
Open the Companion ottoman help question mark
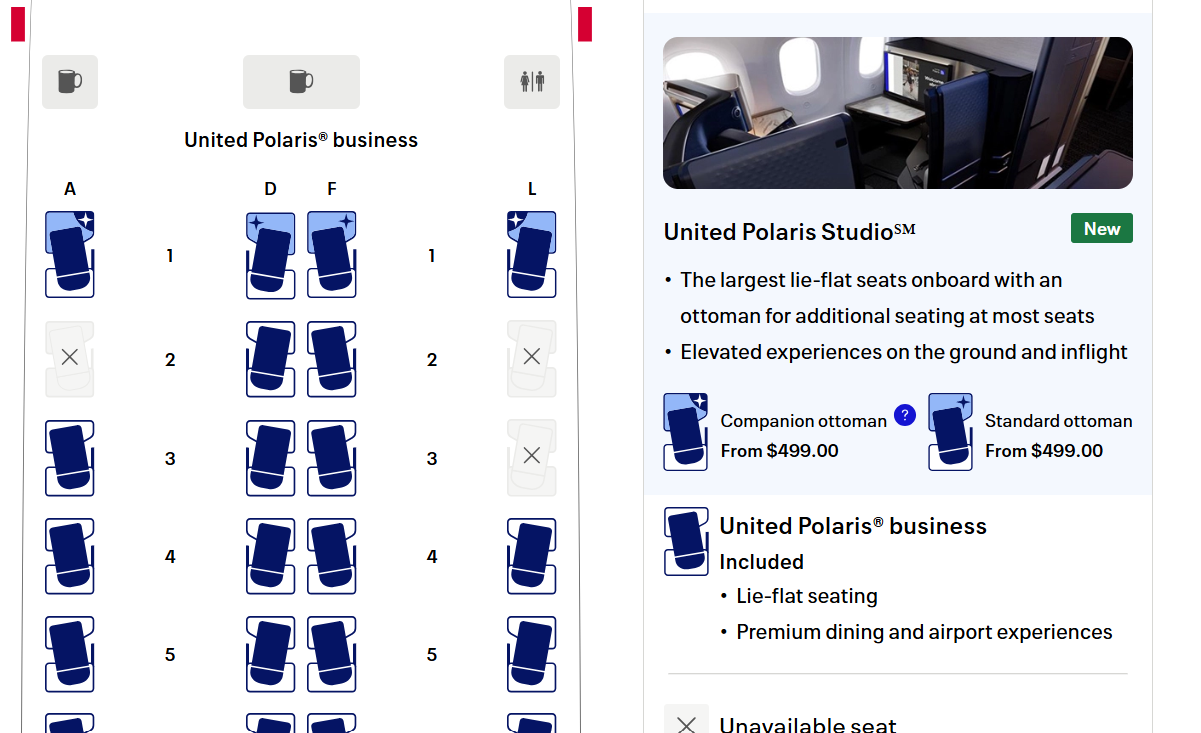(904, 414)
